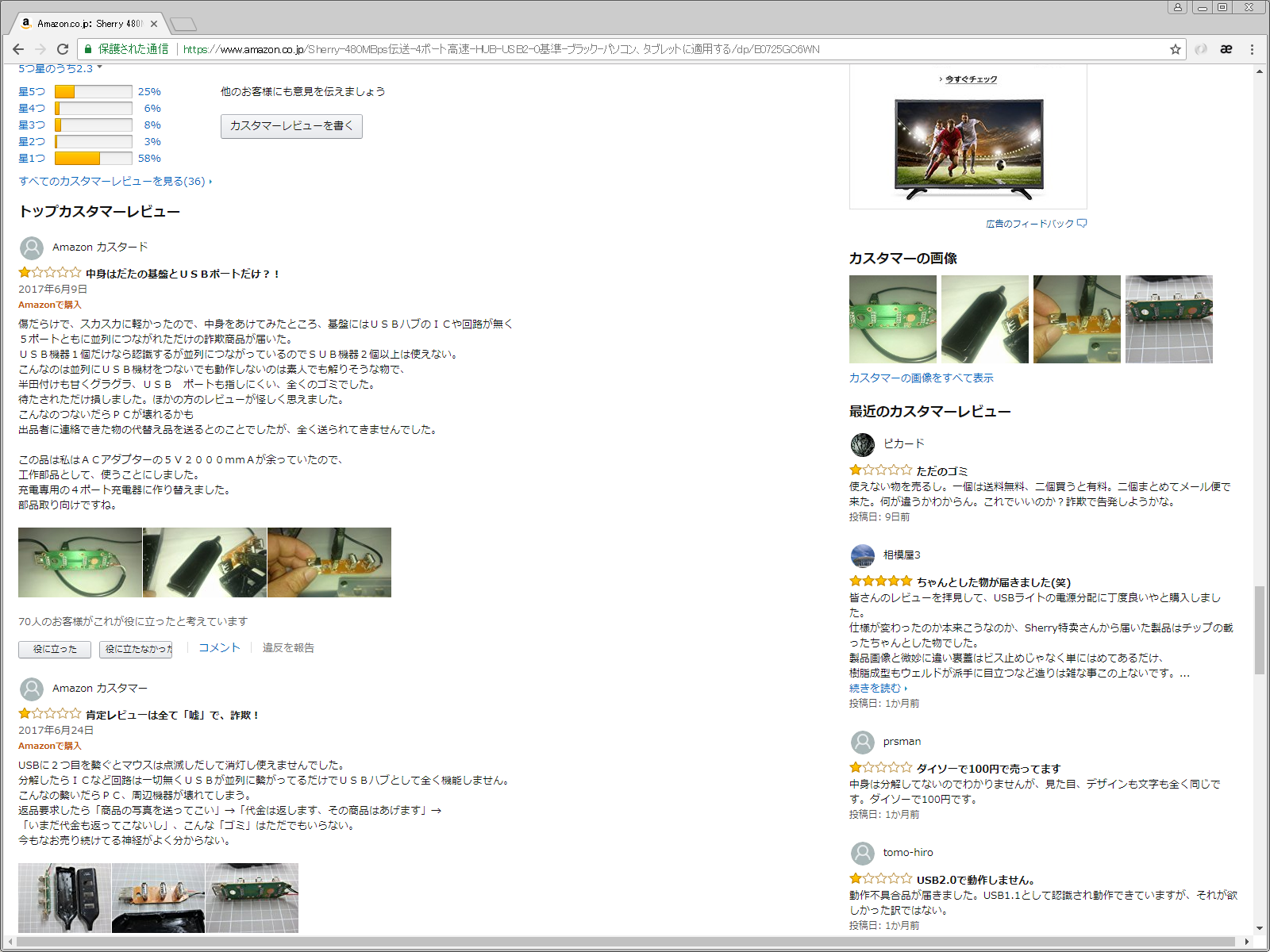The image size is (1270, 952).
Task: Bookmark page with the star icon
Action: [x=1176, y=49]
